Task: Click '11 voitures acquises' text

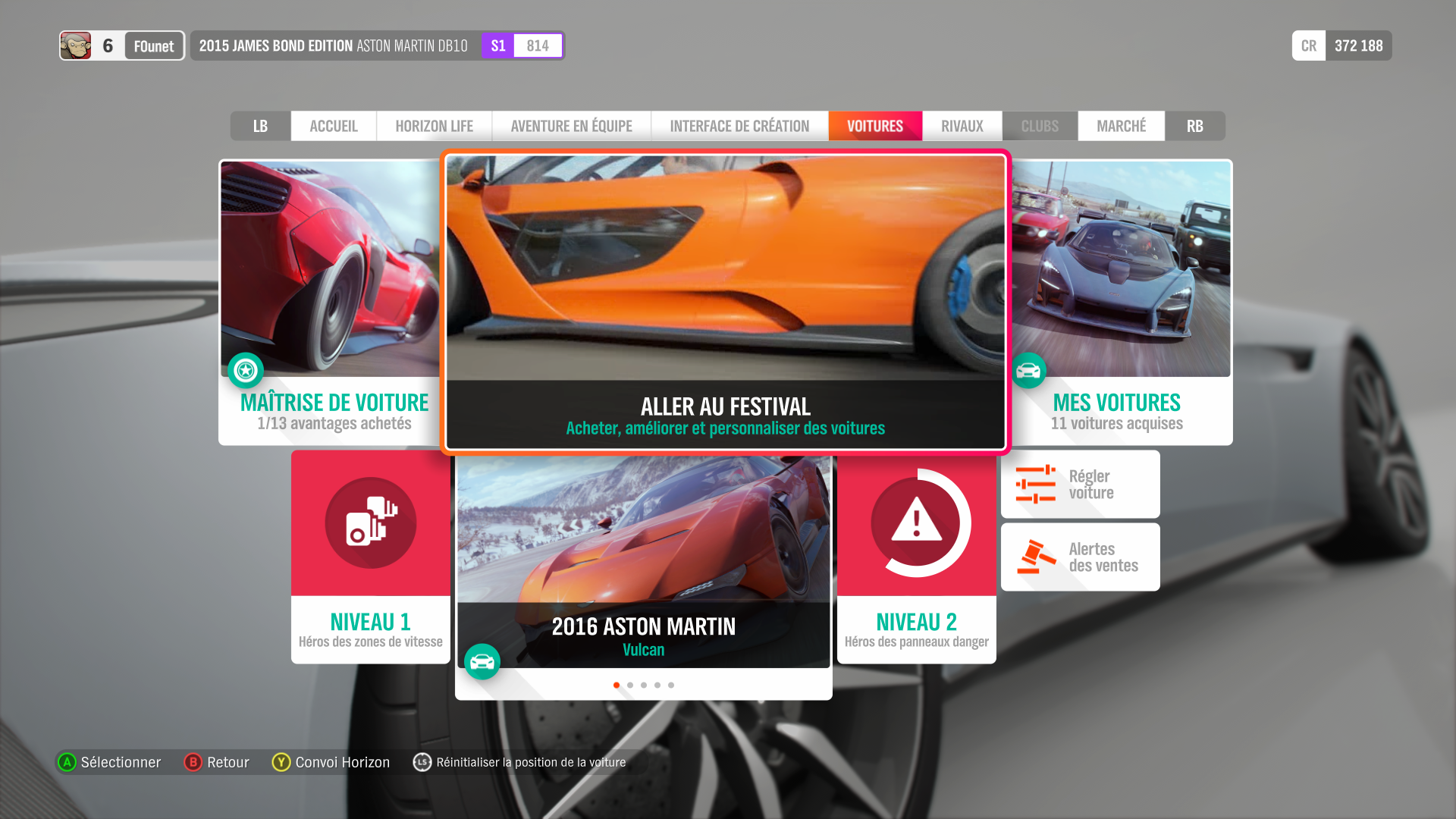Action: [x=1117, y=423]
